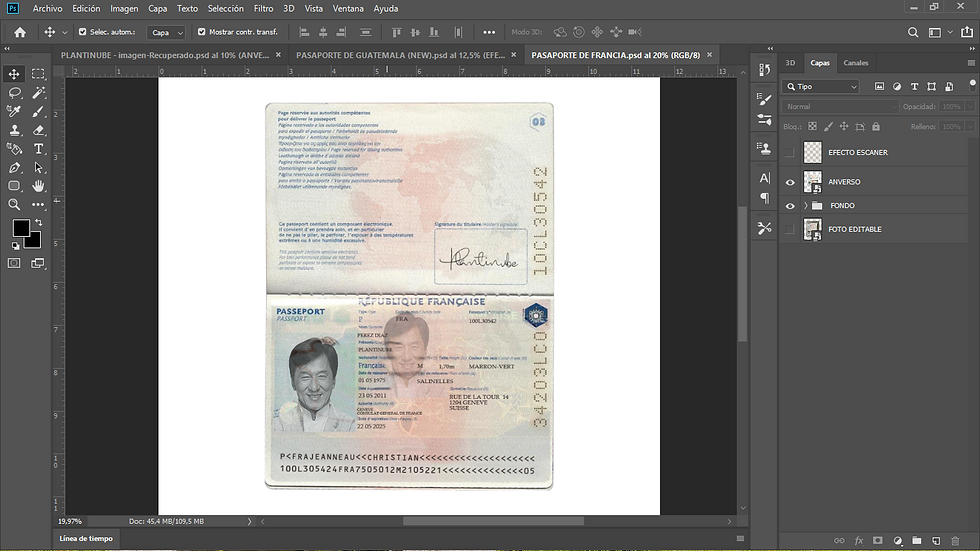Click the Zoom tool in toolbar
Viewport: 980px width, 551px height.
(x=14, y=205)
